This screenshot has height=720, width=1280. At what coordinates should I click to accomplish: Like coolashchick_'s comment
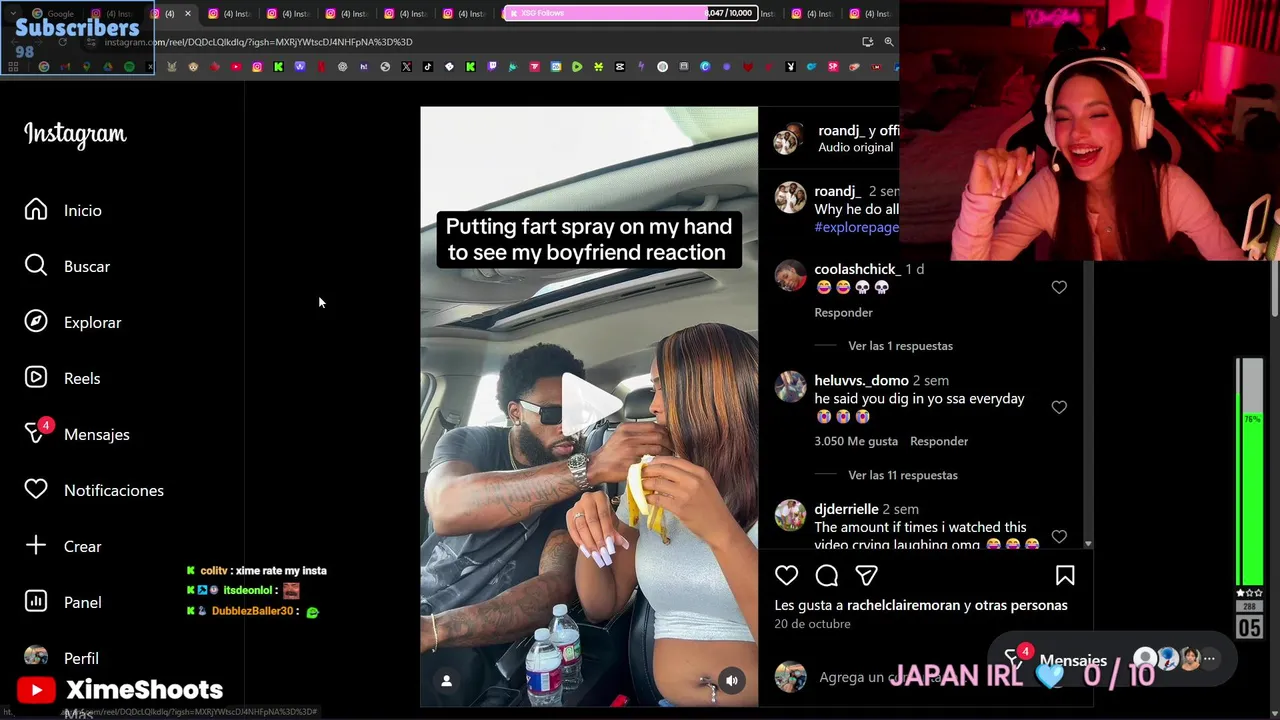[x=1059, y=287]
